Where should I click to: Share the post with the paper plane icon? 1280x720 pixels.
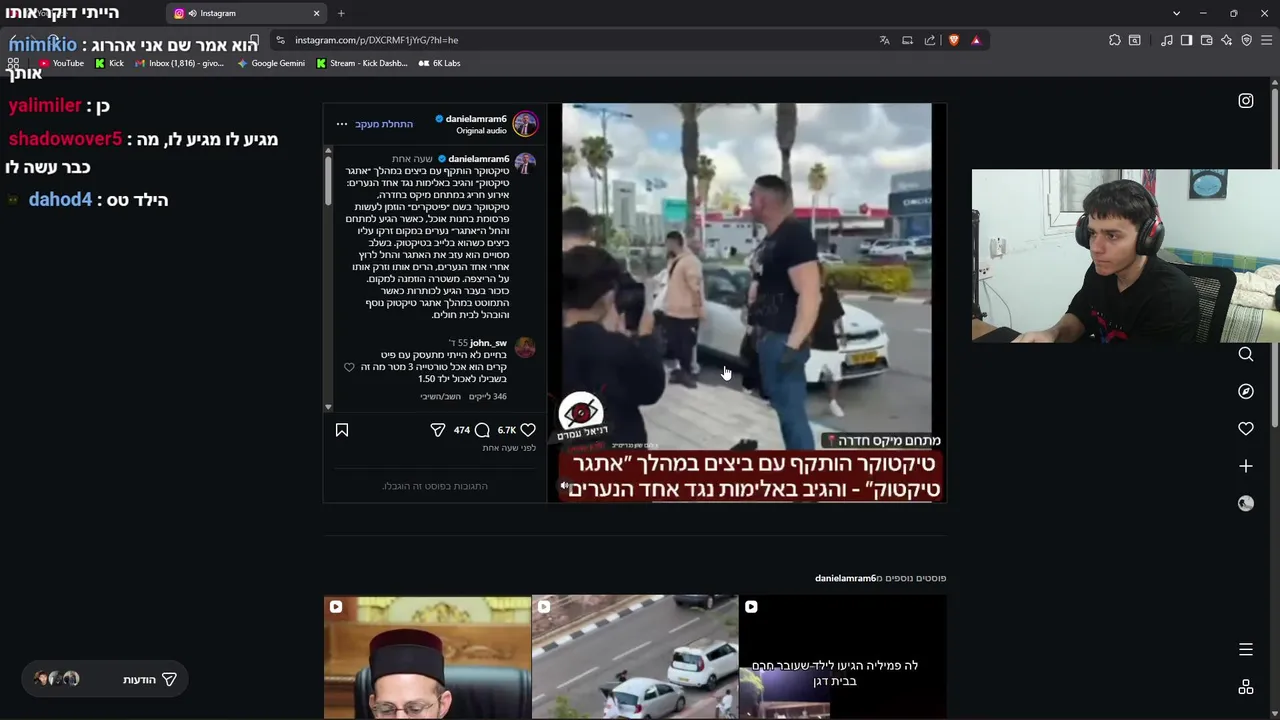pos(437,430)
